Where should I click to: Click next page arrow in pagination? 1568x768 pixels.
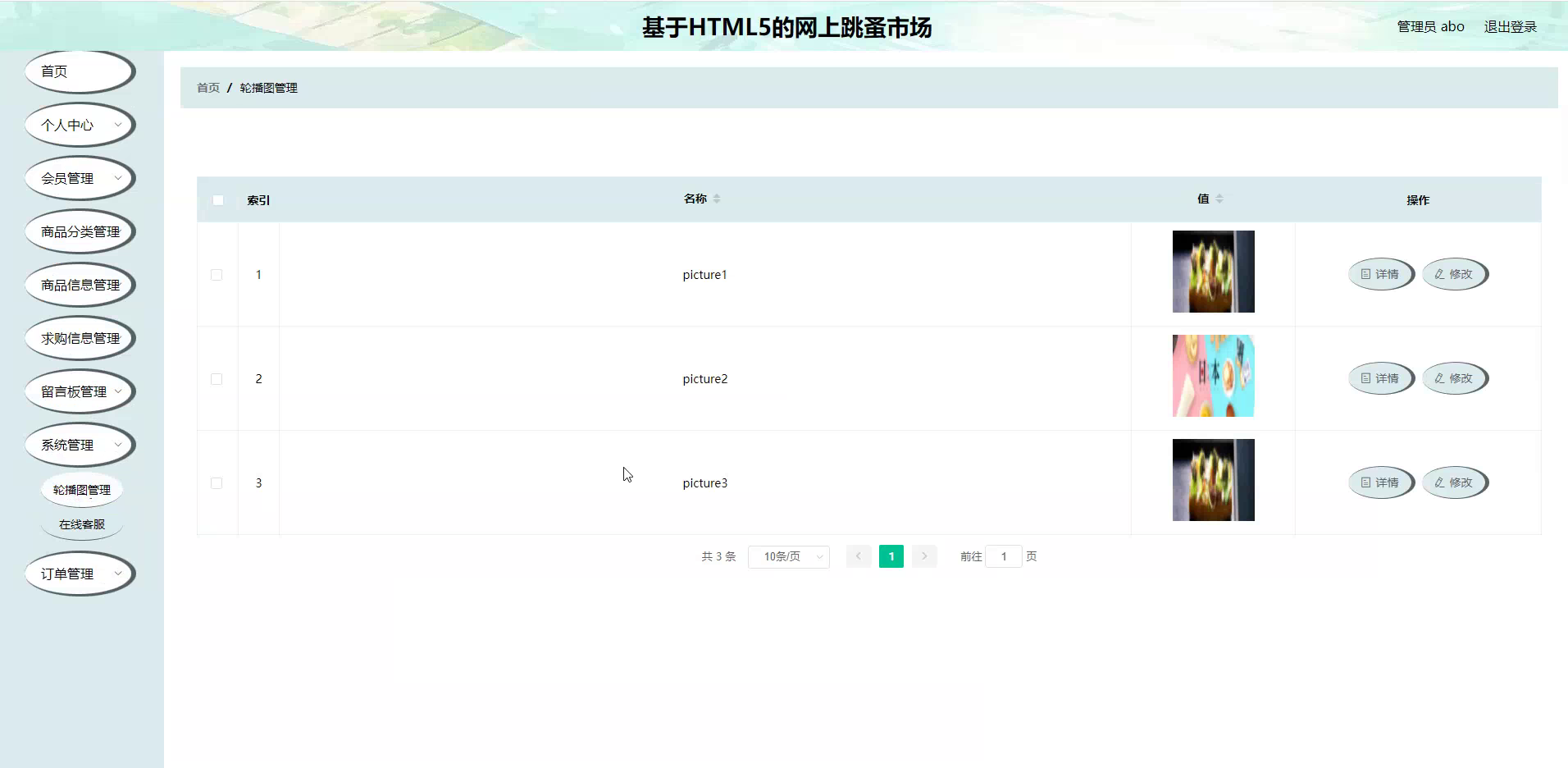(x=924, y=556)
